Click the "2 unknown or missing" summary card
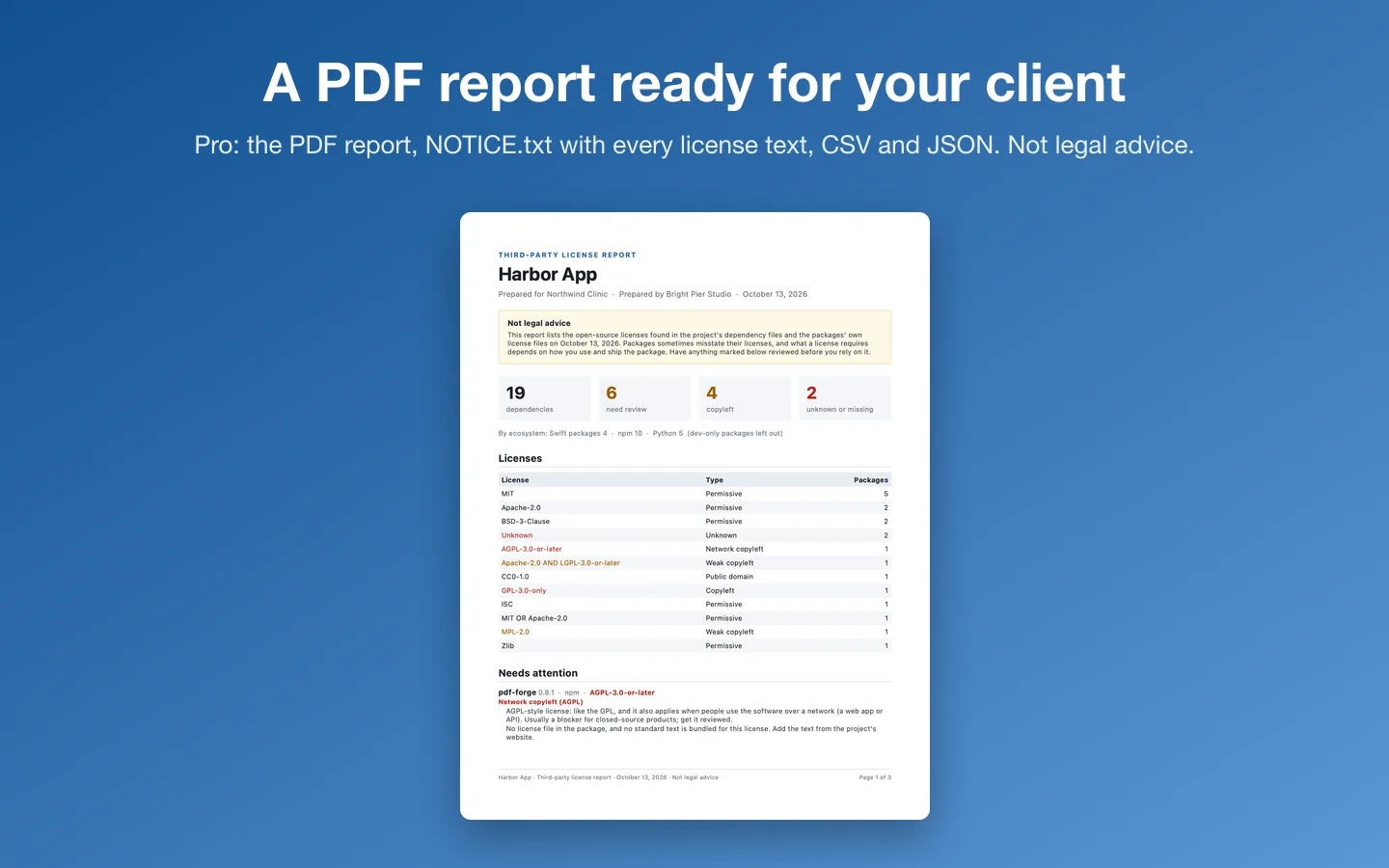Viewport: 1389px width, 868px height. (845, 398)
